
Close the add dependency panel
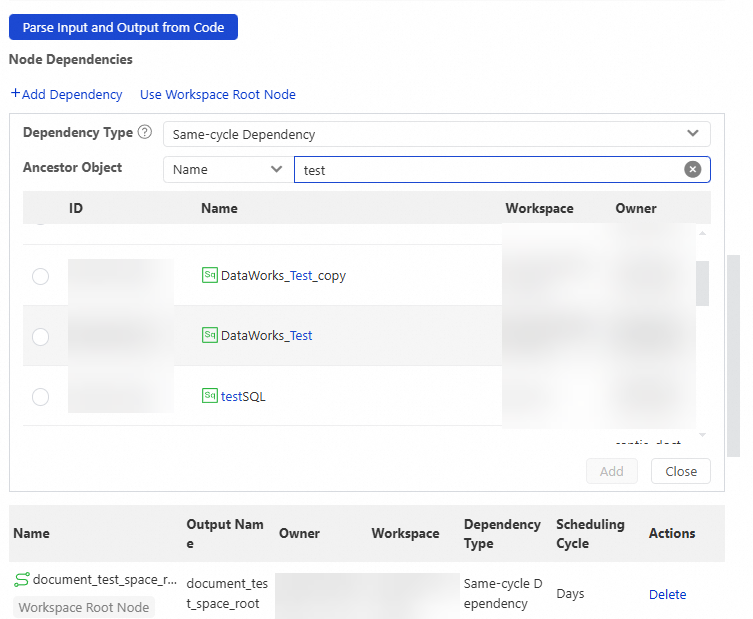point(680,472)
